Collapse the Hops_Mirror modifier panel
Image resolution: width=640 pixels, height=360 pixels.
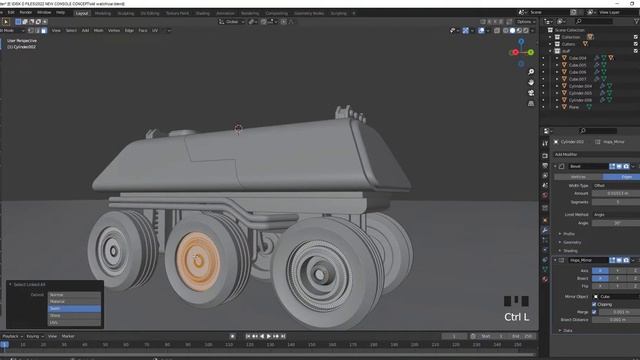pos(555,260)
